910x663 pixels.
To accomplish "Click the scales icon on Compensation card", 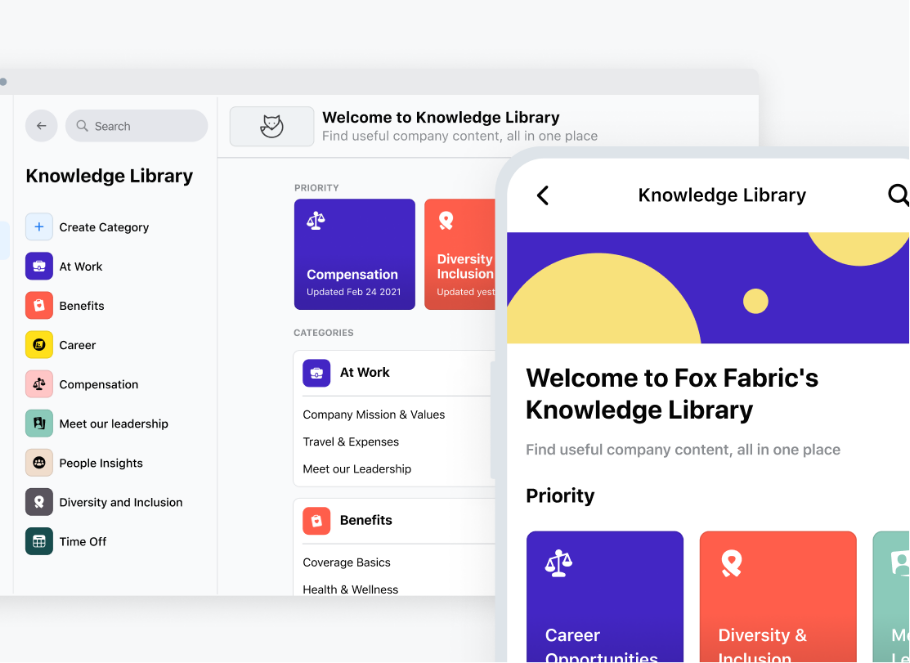I will (316, 221).
